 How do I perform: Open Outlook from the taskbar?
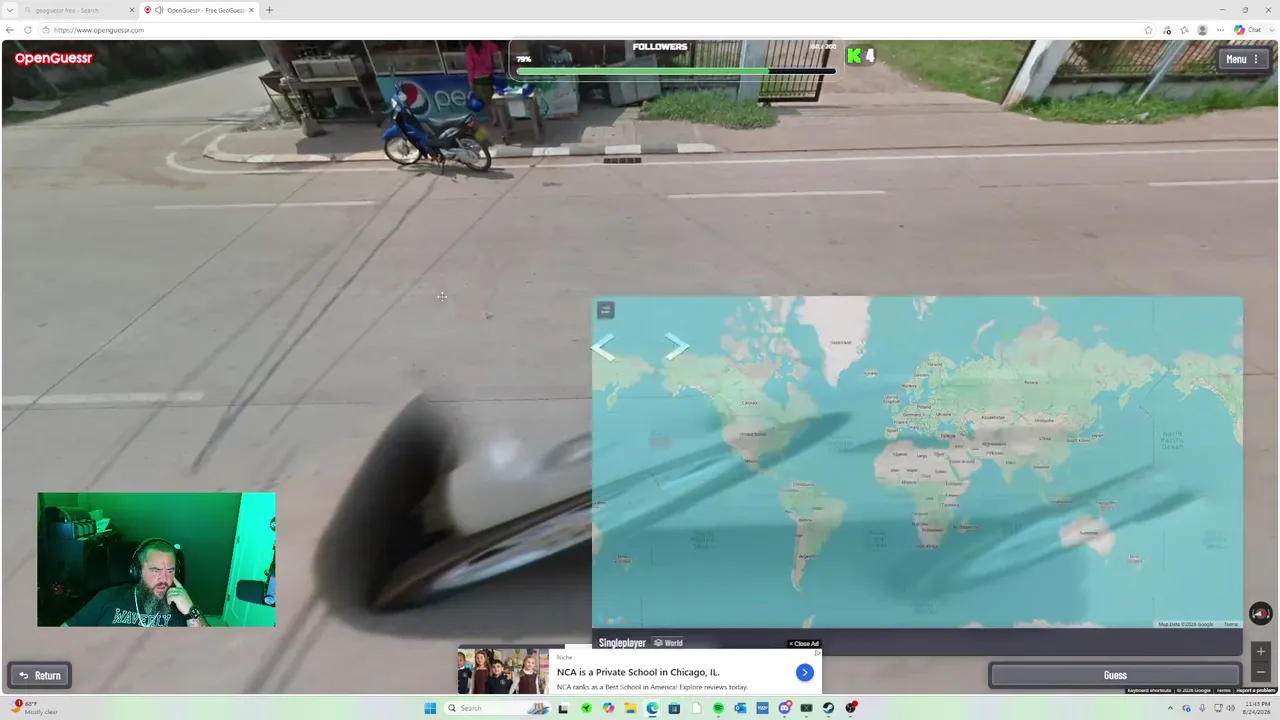(x=740, y=708)
